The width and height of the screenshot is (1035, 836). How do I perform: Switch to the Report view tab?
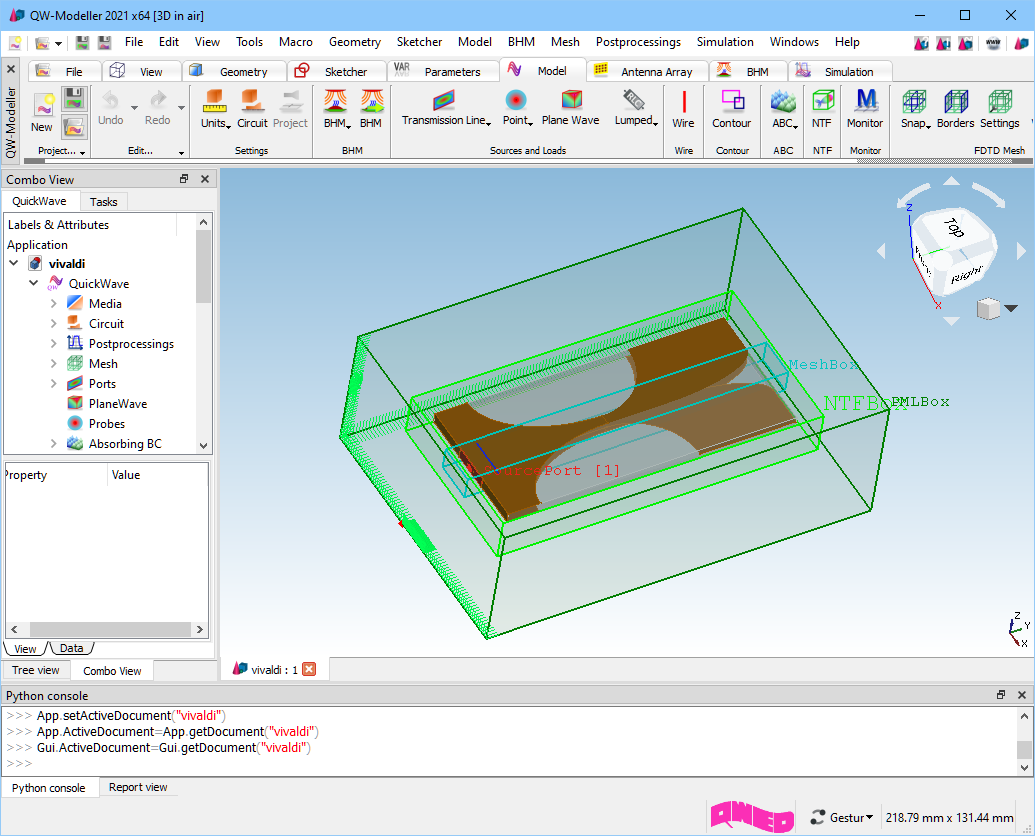click(138, 787)
